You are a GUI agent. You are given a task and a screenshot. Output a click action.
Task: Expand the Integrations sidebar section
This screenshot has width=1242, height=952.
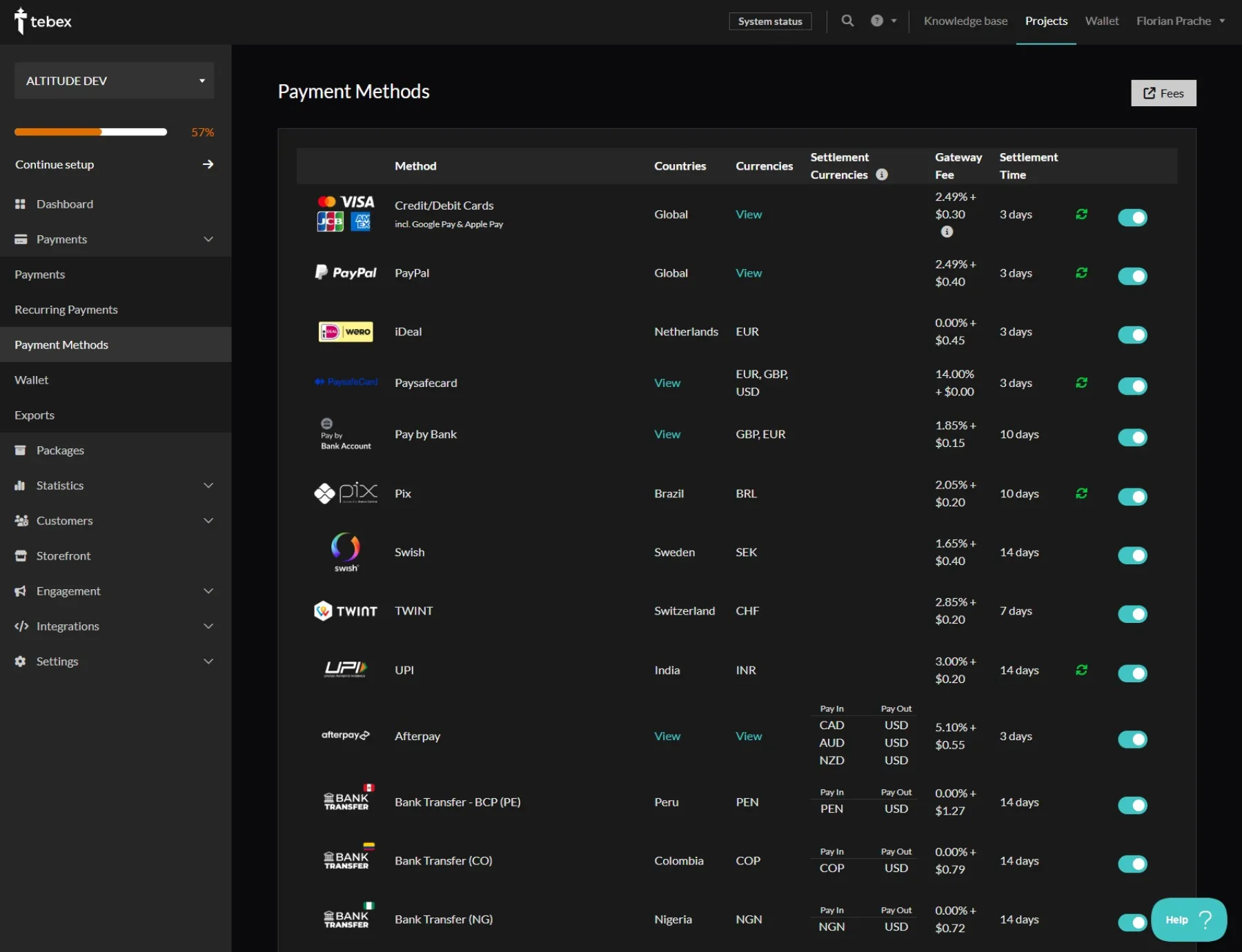point(115,626)
